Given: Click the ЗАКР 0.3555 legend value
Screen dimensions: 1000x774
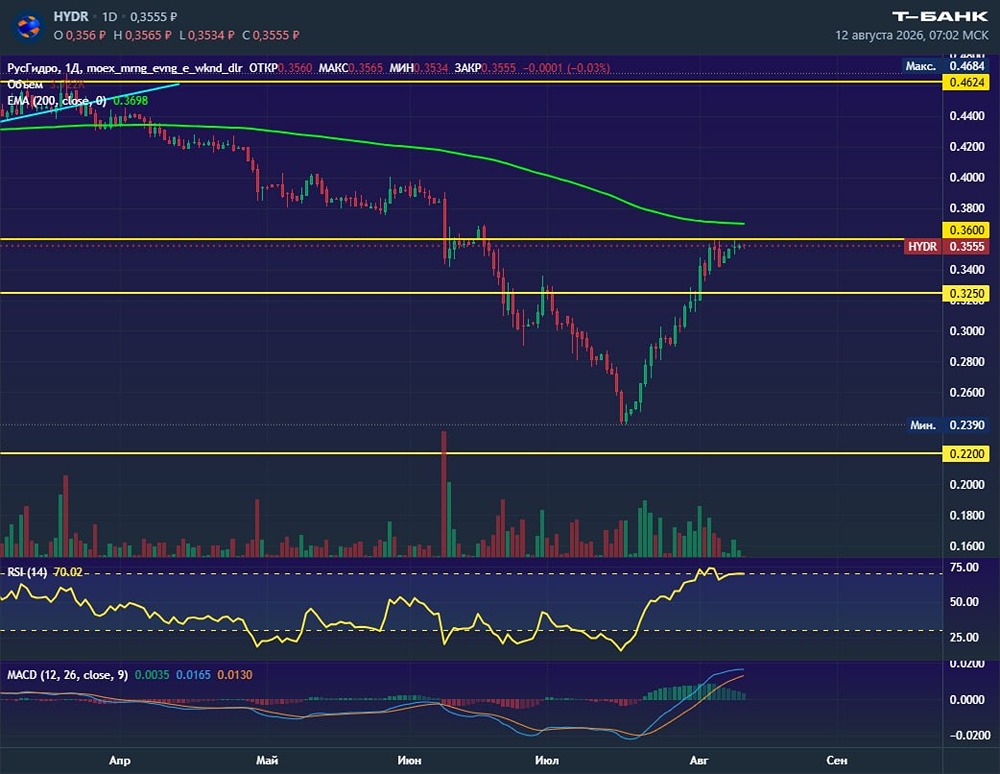Looking at the screenshot, I should click(485, 68).
